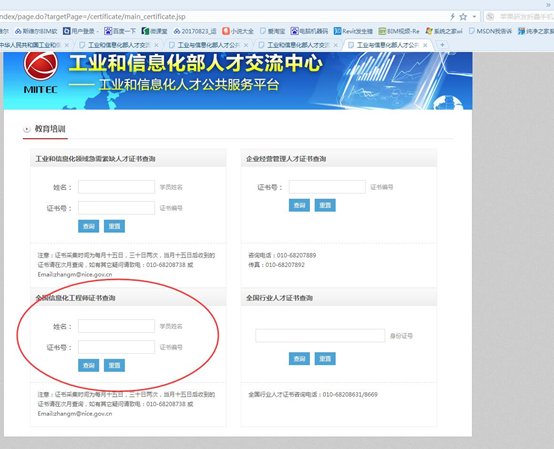Bookmark this page with the star icon
This screenshot has width=554, height=449.
pos(463,16)
